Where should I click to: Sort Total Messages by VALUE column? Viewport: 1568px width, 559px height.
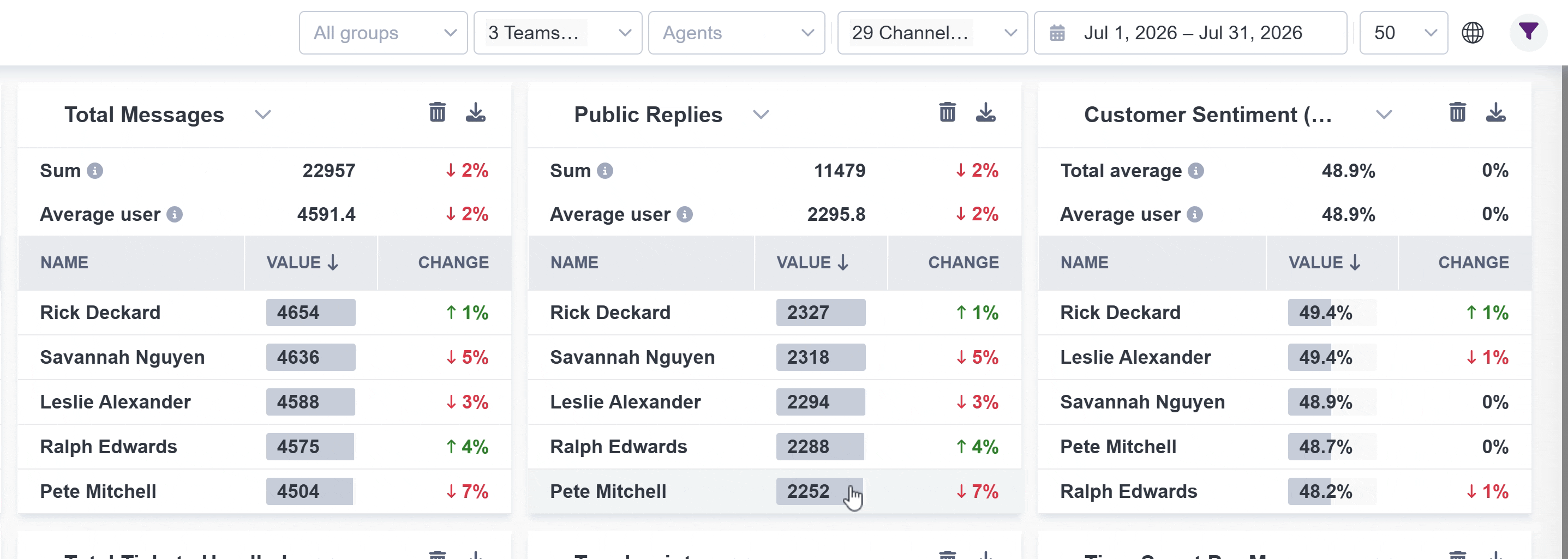click(x=310, y=263)
